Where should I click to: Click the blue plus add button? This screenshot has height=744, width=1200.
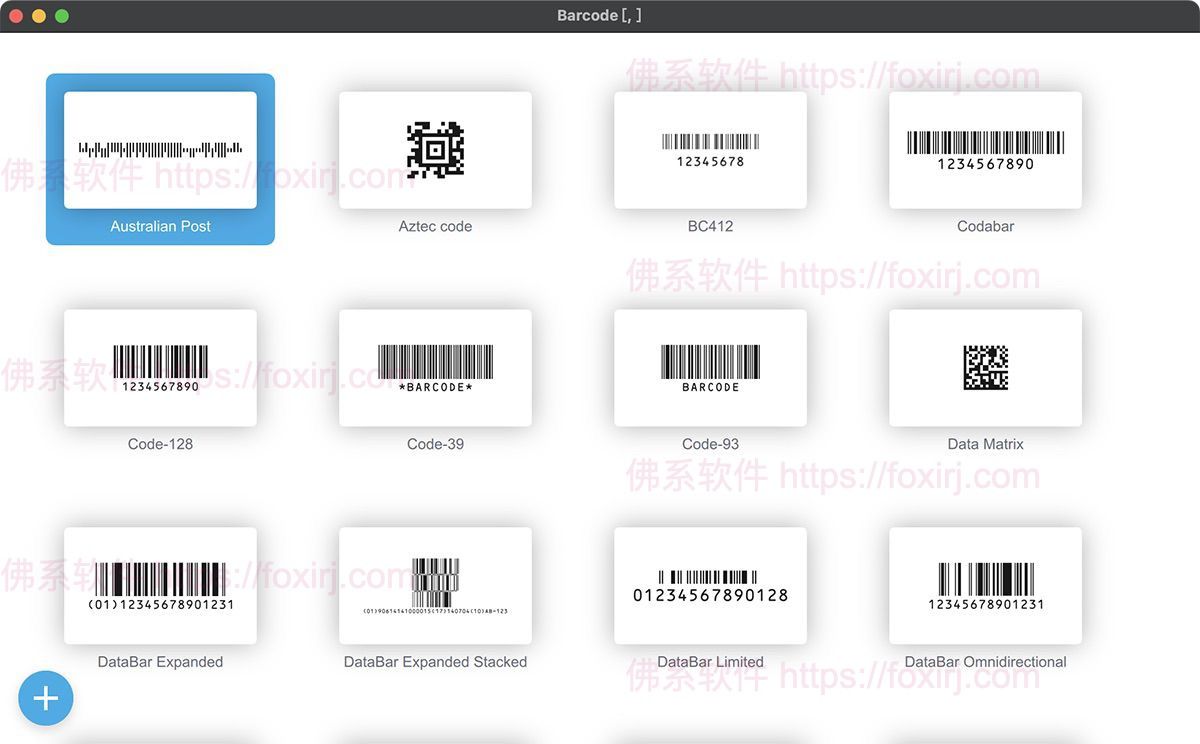click(46, 698)
